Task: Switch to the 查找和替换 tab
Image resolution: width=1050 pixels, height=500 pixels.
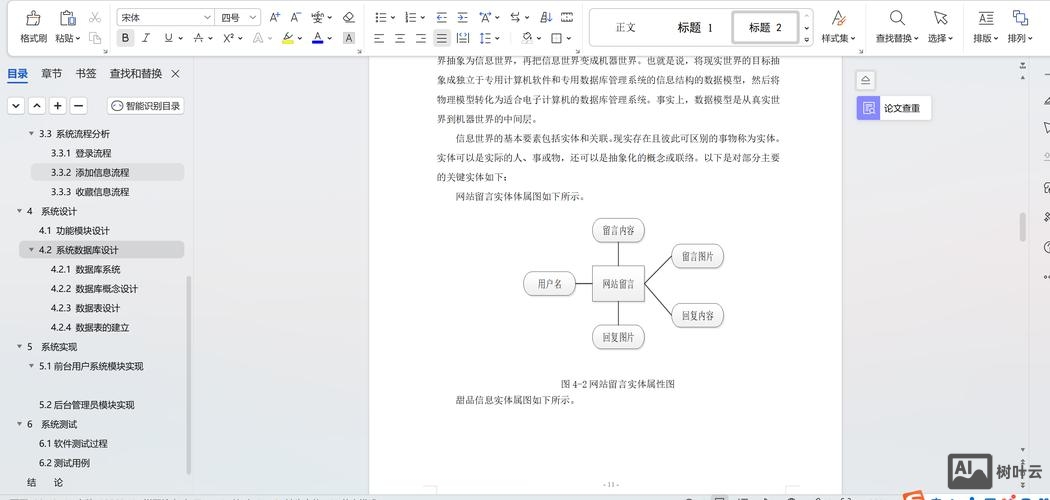Action: [136, 74]
